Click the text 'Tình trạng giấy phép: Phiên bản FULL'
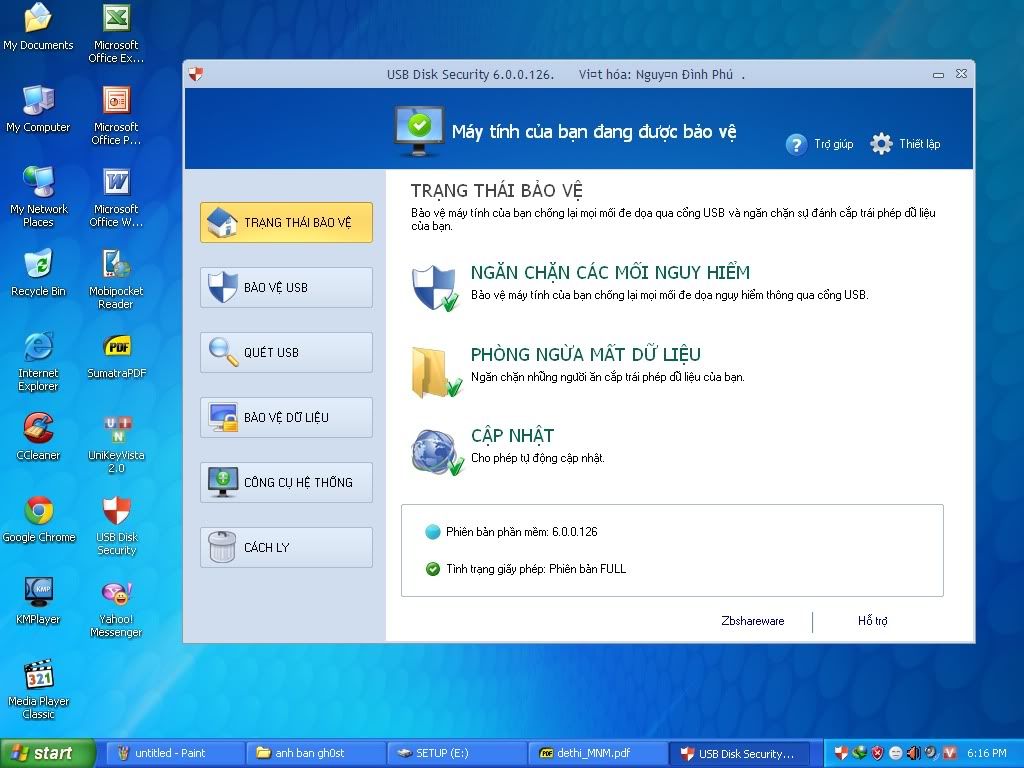The width and height of the screenshot is (1024, 768). [x=536, y=569]
